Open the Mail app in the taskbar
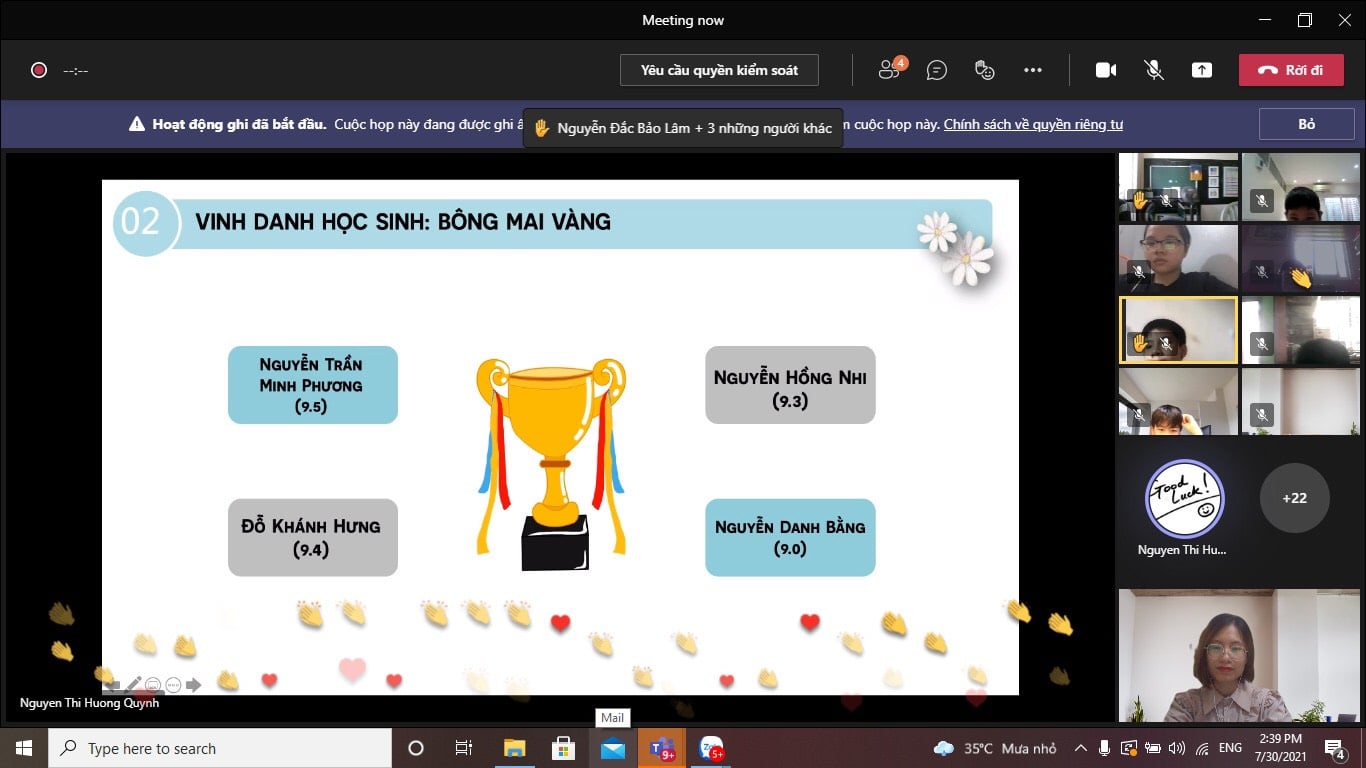The width and height of the screenshot is (1366, 768). pos(612,748)
